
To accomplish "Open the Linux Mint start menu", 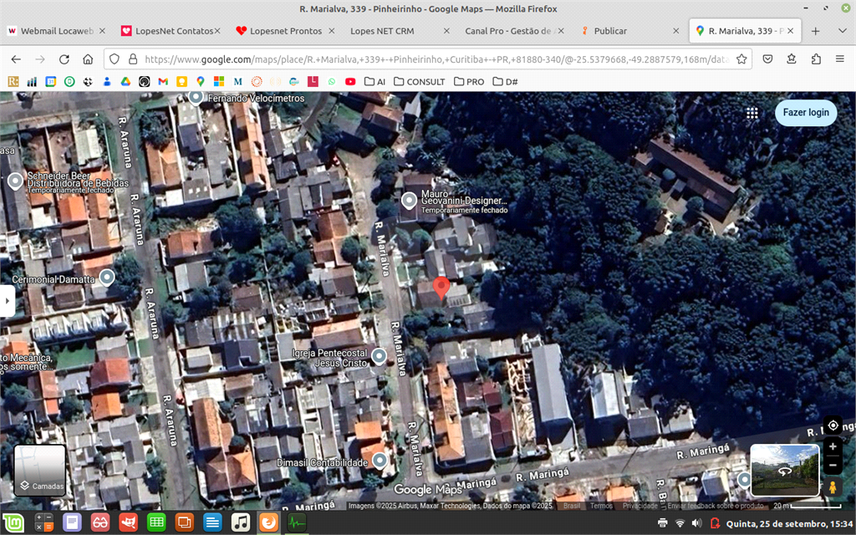I will 16,522.
